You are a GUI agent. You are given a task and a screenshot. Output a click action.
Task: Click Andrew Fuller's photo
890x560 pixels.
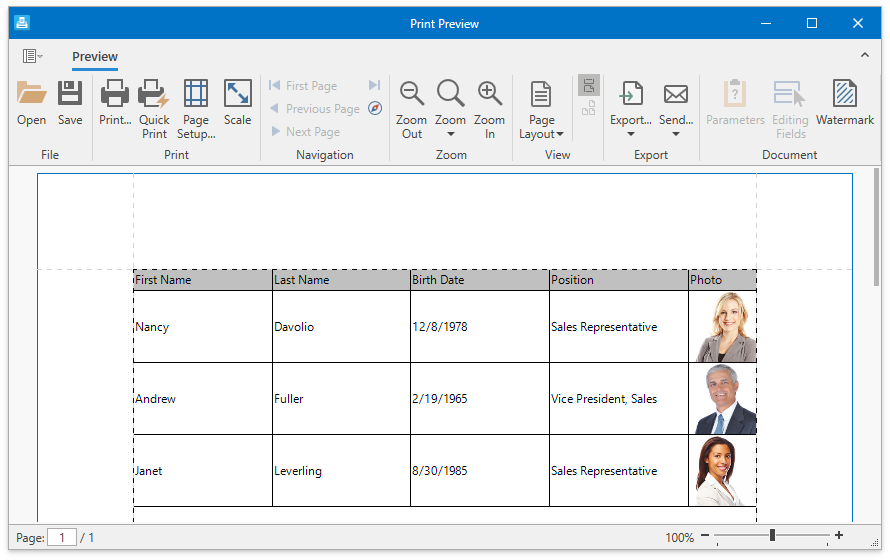point(723,399)
